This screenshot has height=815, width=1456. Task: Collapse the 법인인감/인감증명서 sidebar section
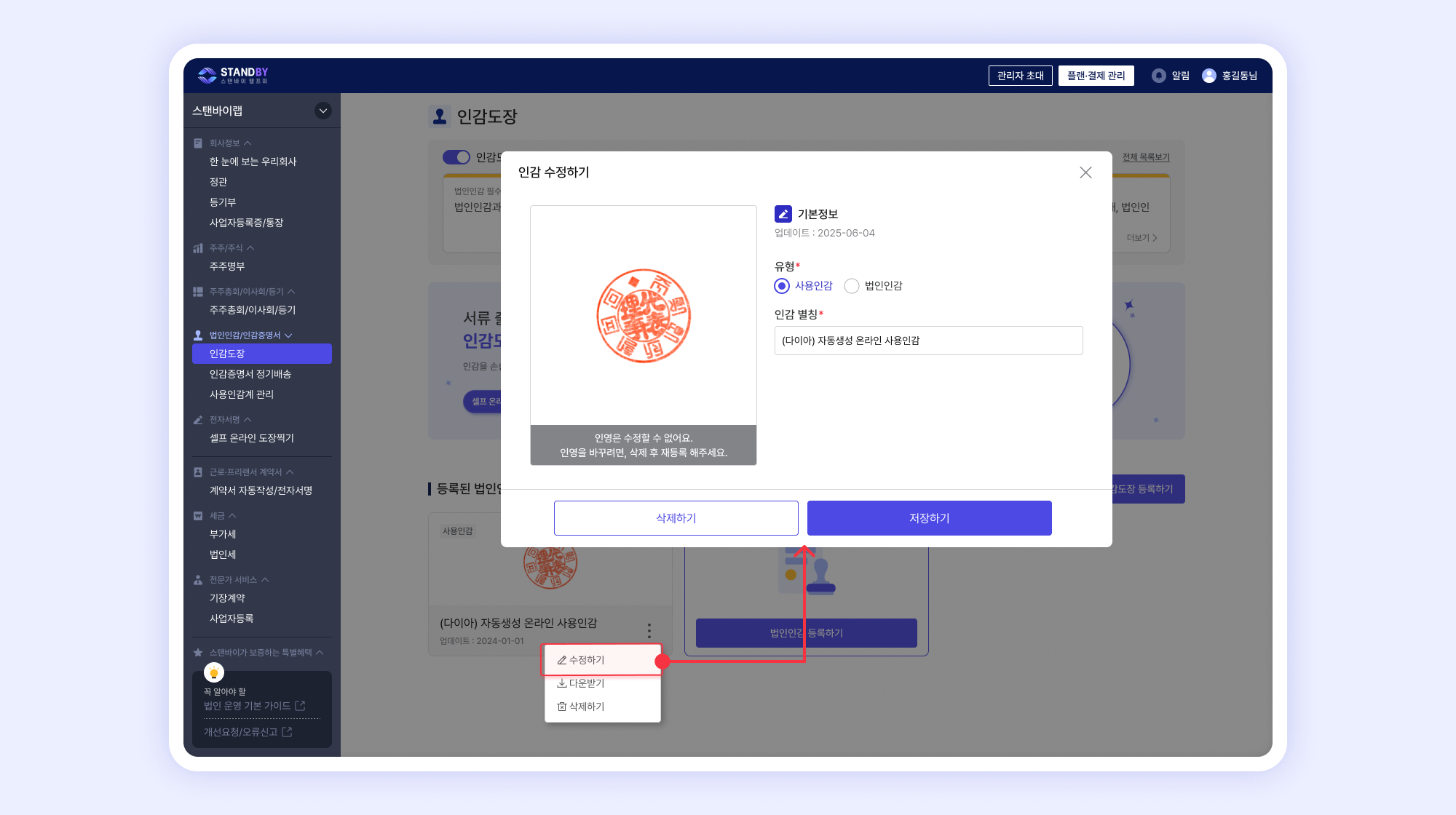pos(288,335)
